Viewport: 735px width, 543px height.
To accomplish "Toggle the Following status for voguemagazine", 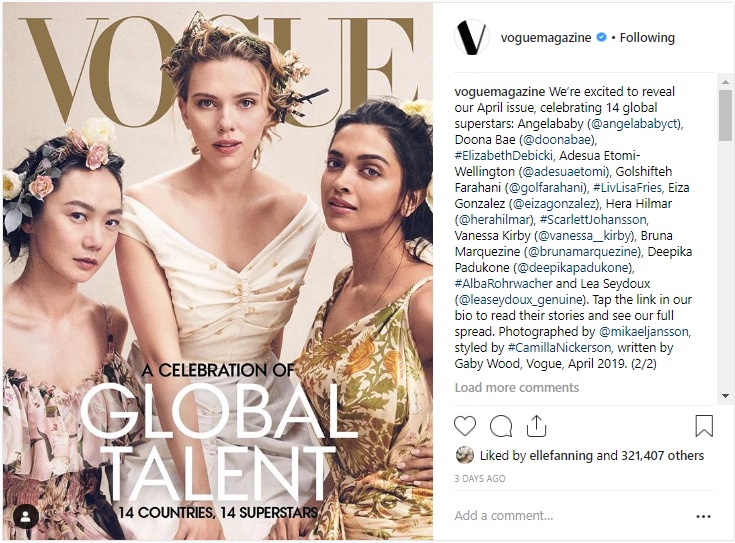I will point(647,38).
